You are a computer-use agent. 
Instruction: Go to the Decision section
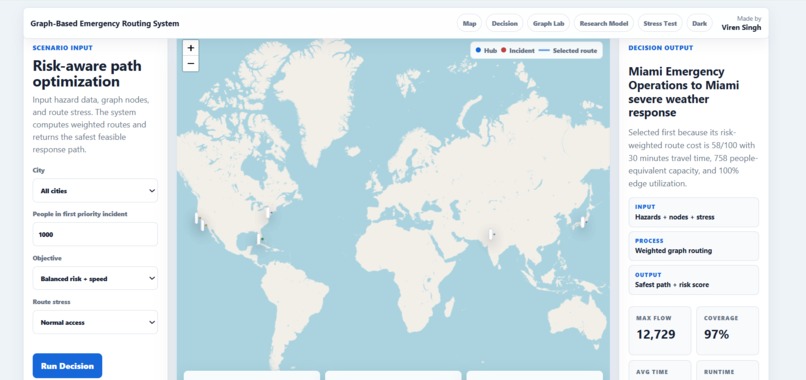point(504,24)
